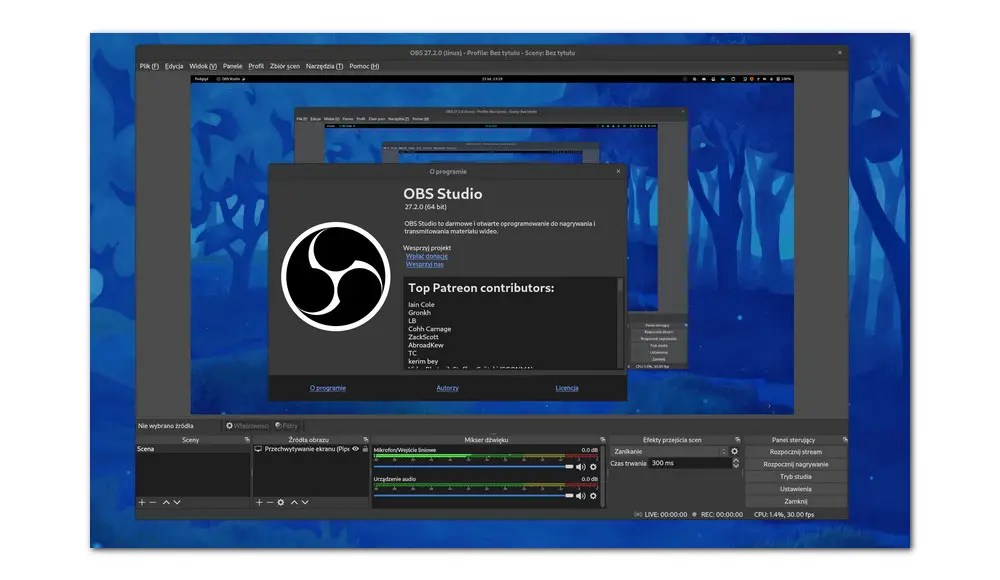The image size is (1000, 580).
Task: Switch to Autorzy tab in dialog
Action: (447, 388)
